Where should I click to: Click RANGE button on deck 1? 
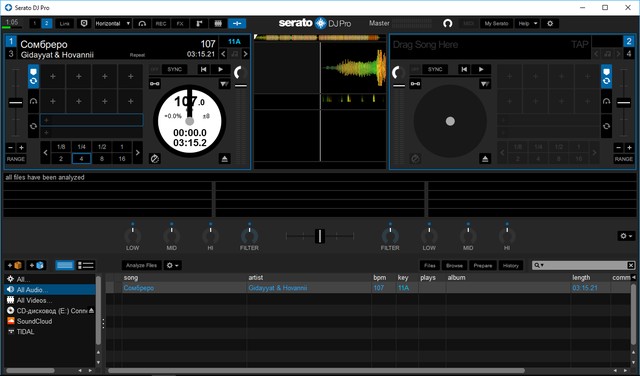16,159
